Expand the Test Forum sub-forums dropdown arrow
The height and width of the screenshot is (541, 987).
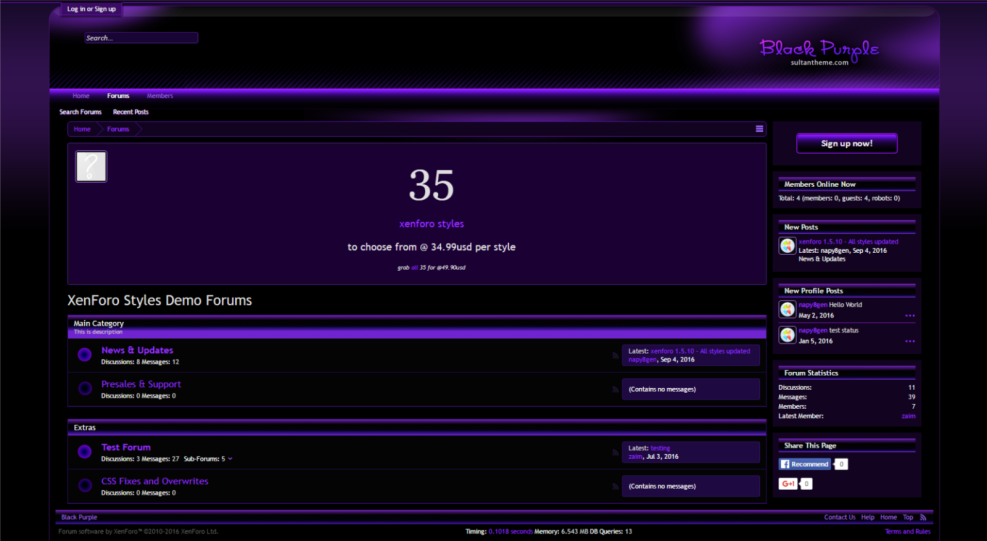click(230, 459)
